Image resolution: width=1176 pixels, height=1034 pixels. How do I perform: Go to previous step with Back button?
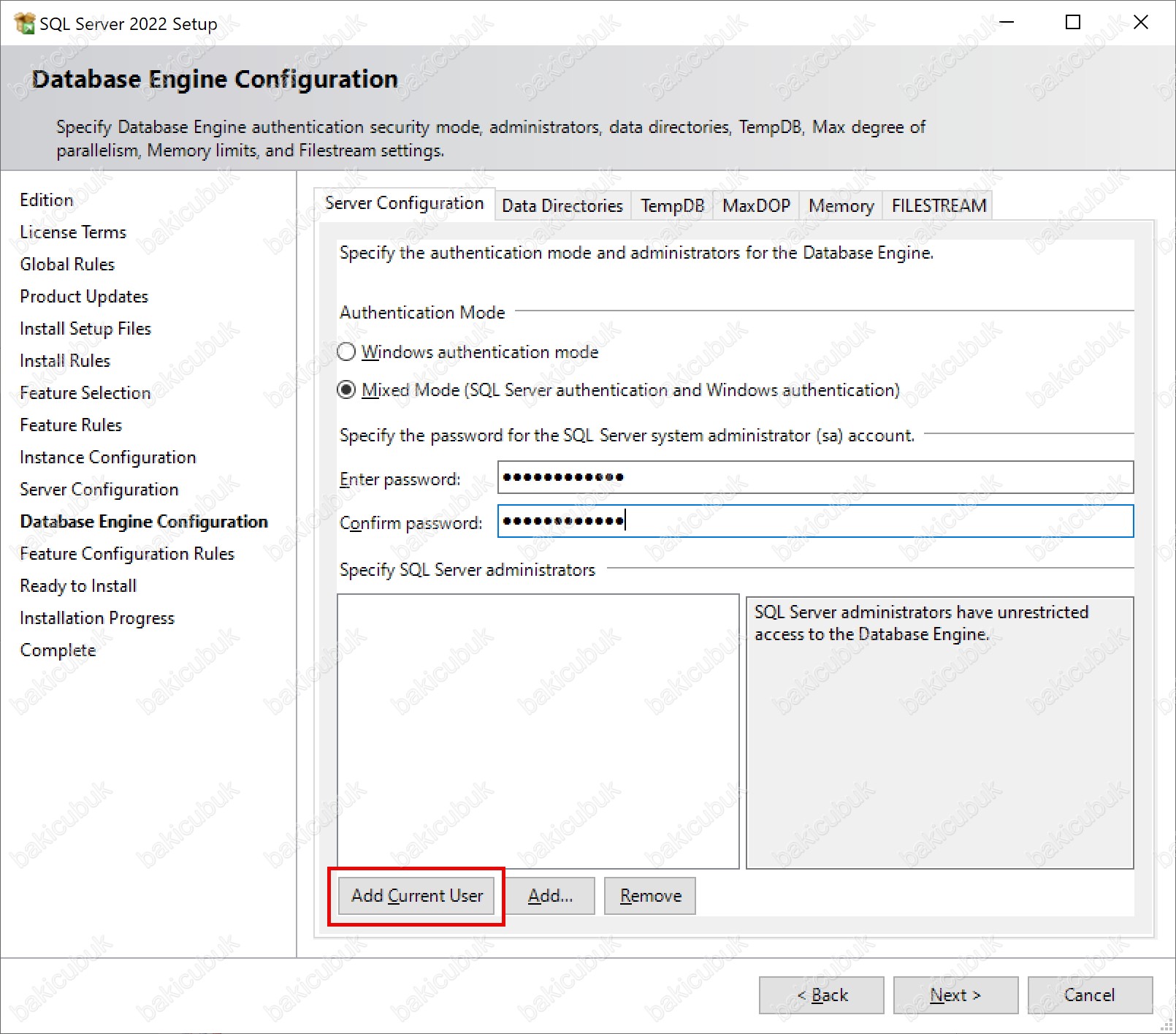tap(822, 995)
